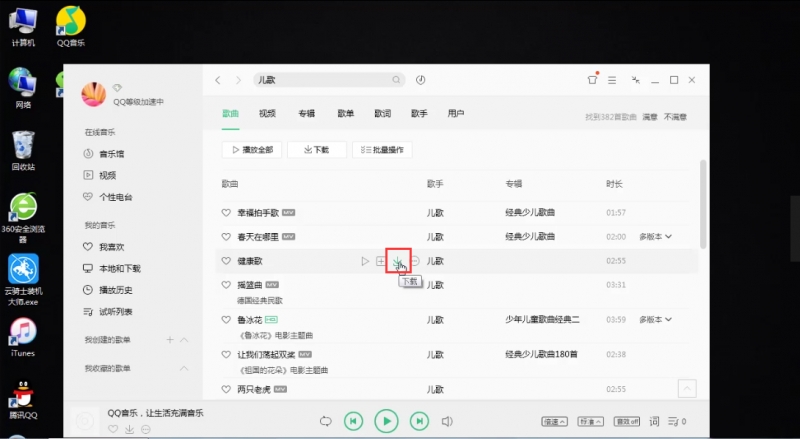Open MV badge of 幸福拍手歌
800x439 pixels.
pyautogui.click(x=289, y=213)
